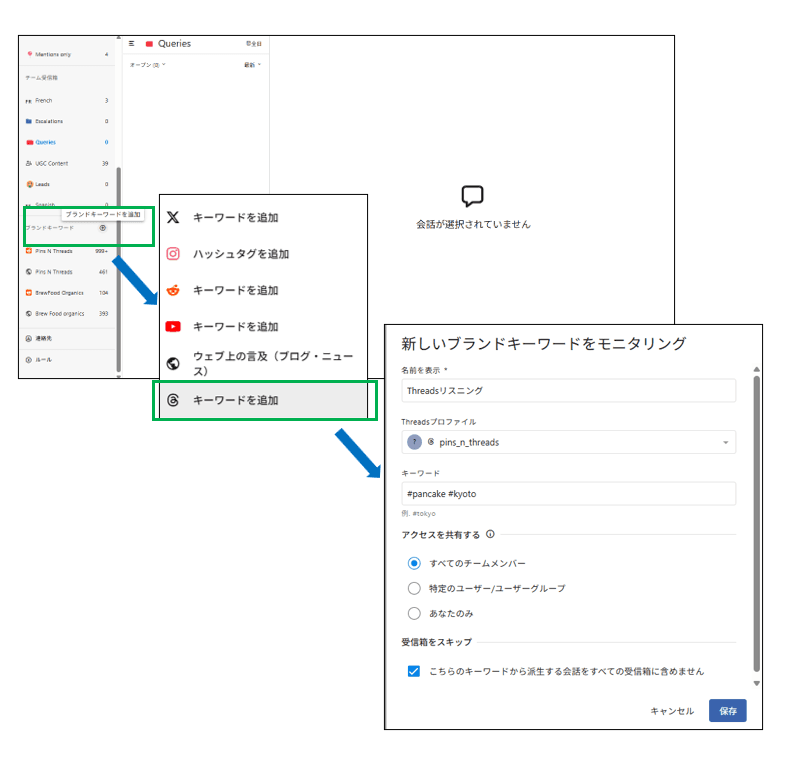The width and height of the screenshot is (794, 779).
Task: Open the 最新 sort dropdown
Action: pyautogui.click(x=252, y=65)
